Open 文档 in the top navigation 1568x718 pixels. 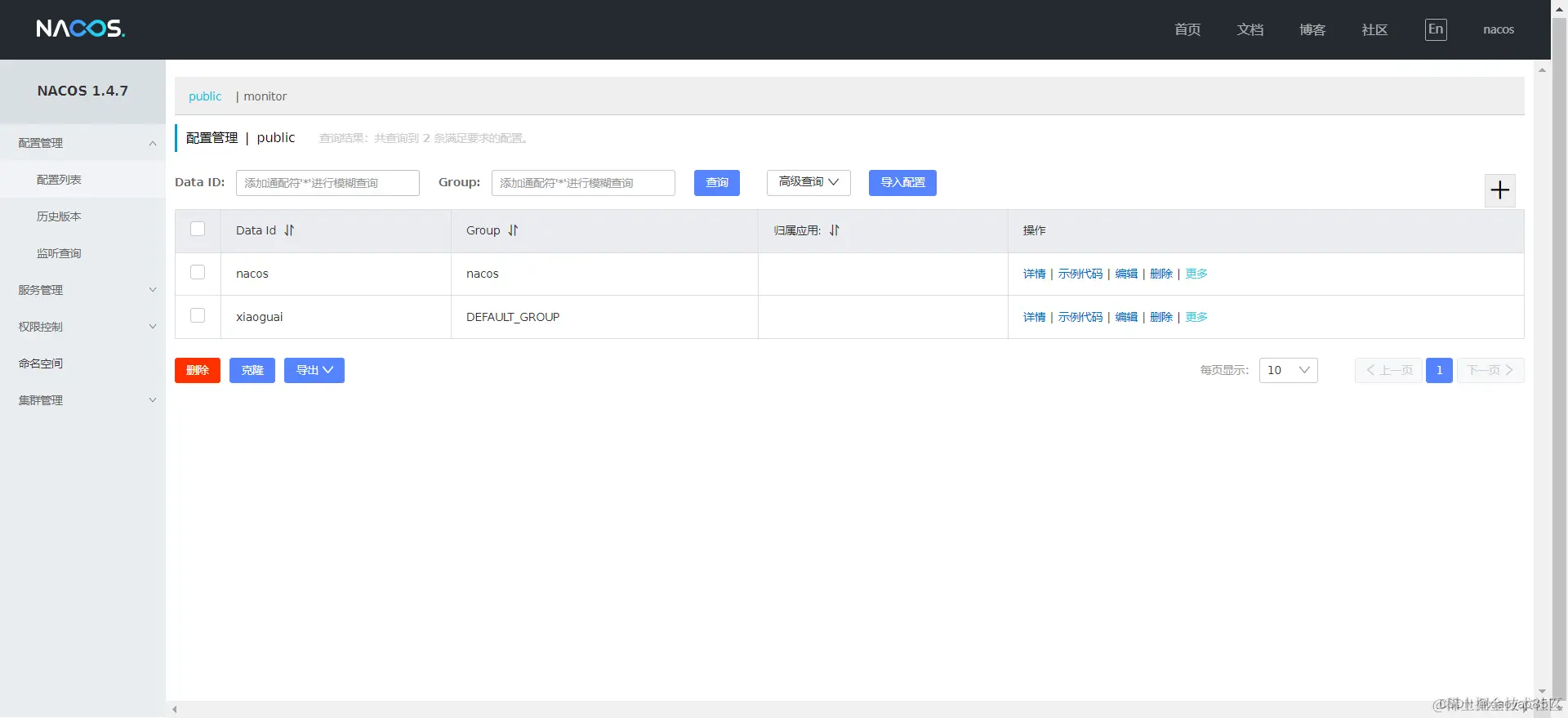1249,29
